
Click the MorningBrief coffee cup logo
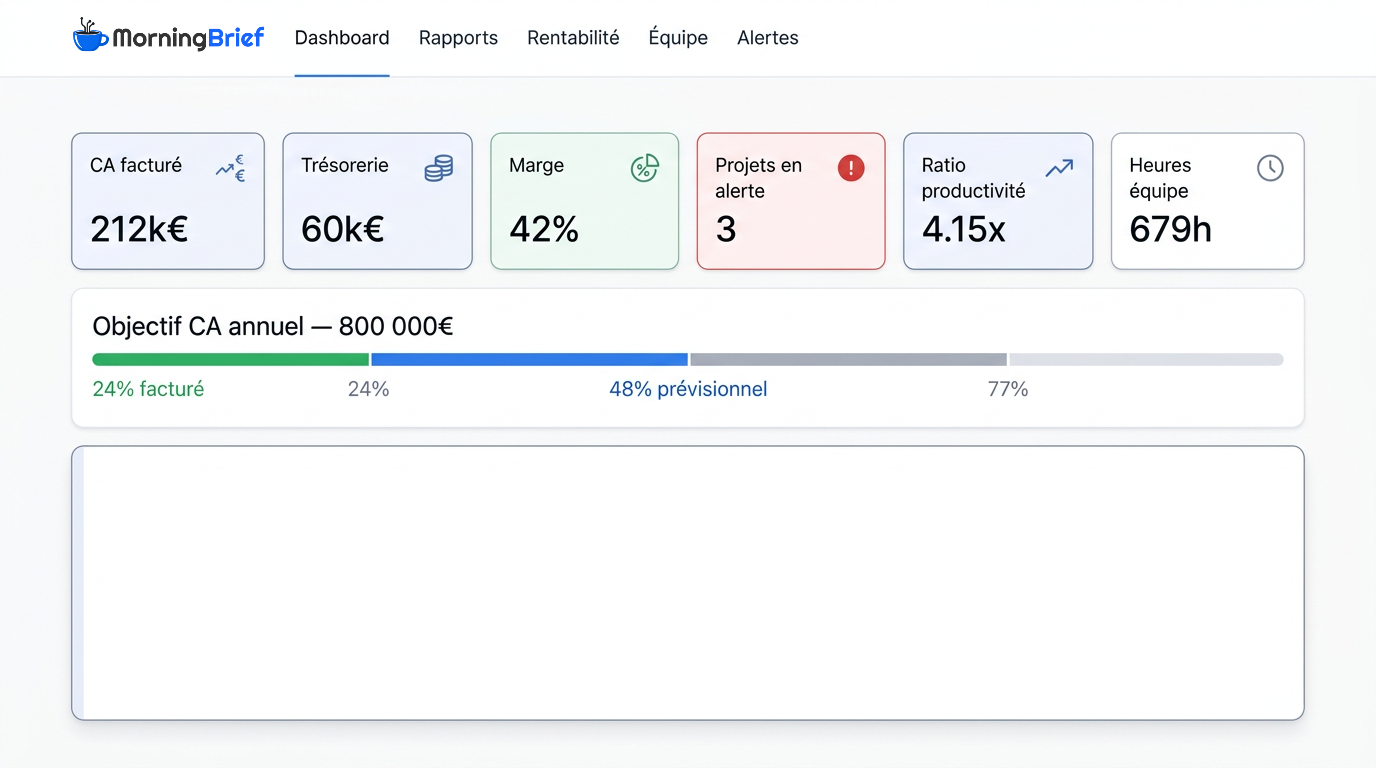tap(90, 37)
